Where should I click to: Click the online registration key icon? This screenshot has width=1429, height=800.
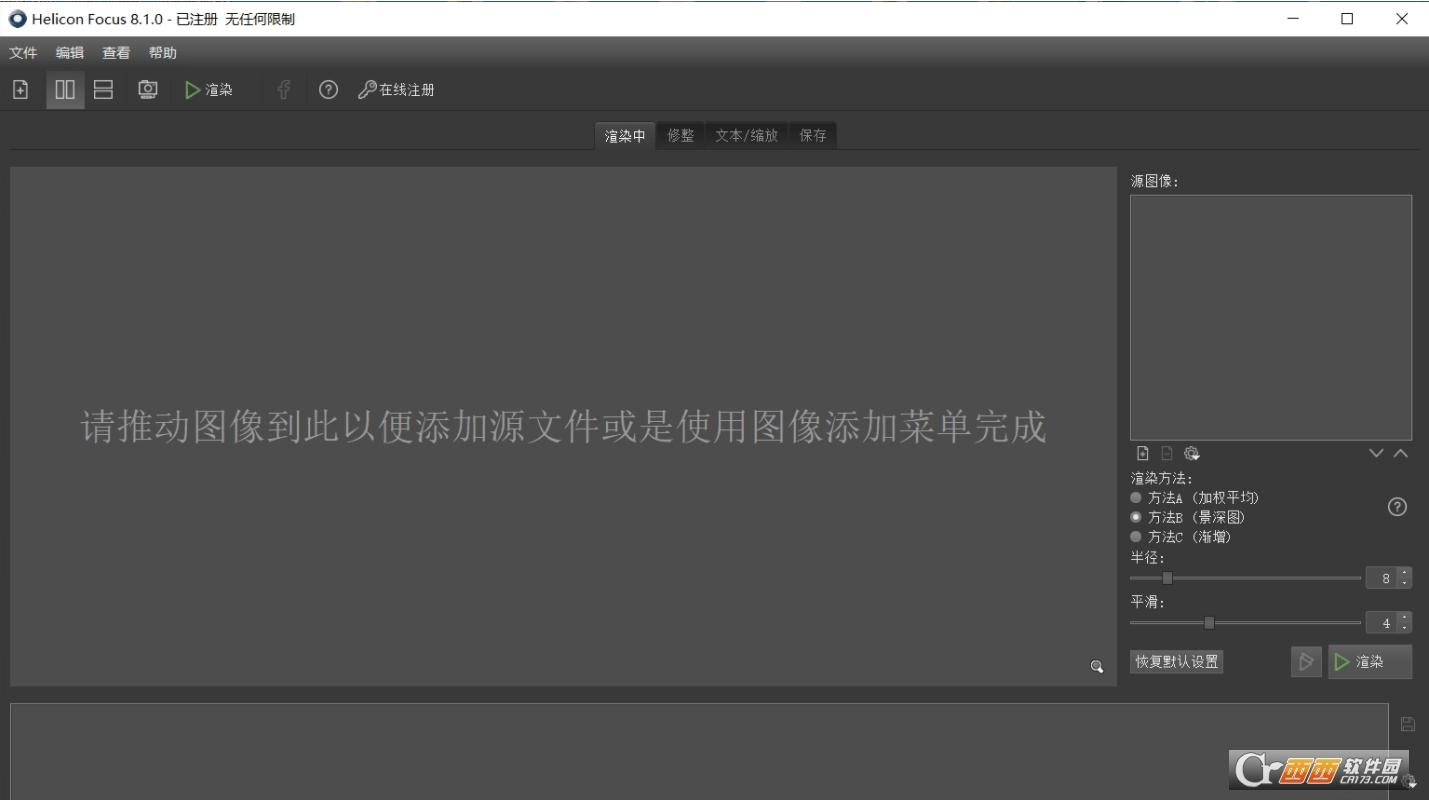click(x=366, y=89)
